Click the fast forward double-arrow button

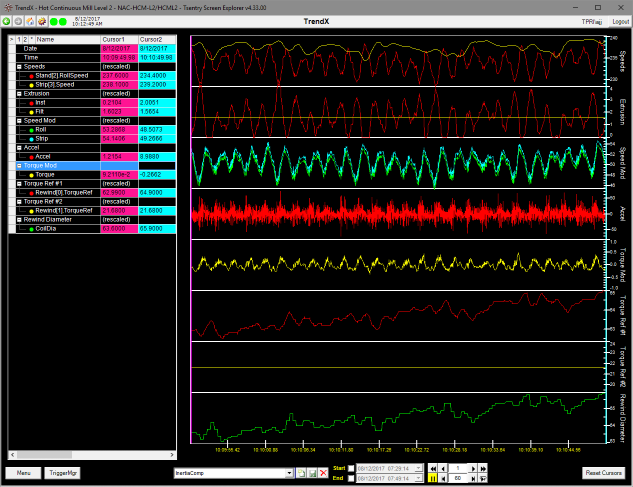483,468
